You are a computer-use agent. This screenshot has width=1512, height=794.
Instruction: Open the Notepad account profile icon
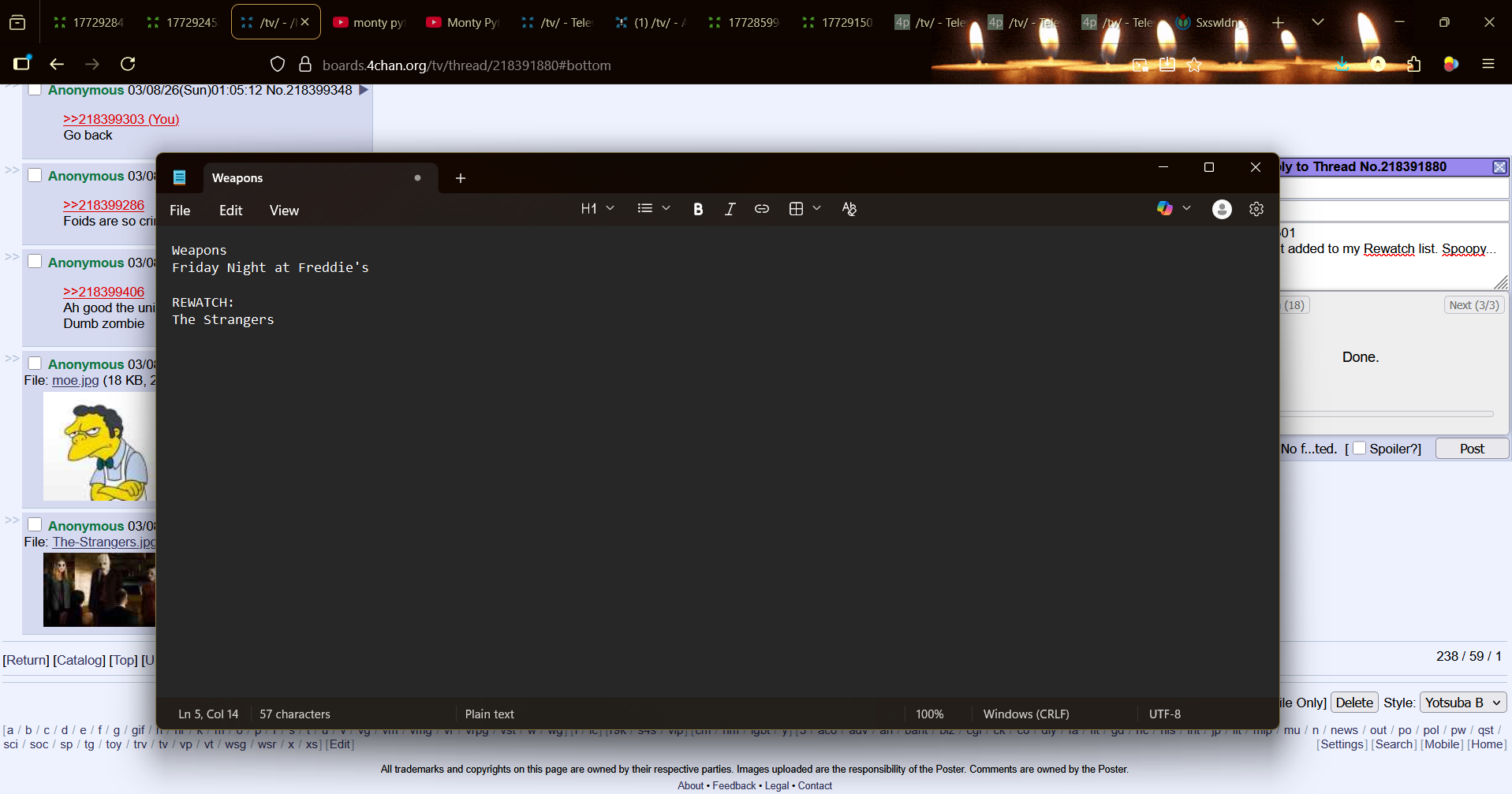1222,209
